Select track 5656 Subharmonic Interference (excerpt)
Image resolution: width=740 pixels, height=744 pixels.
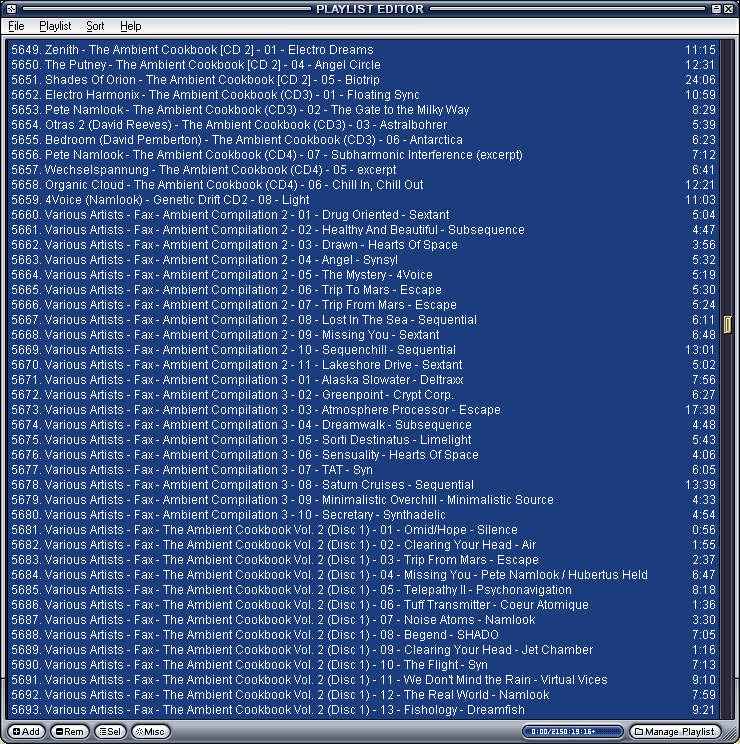pos(363,155)
